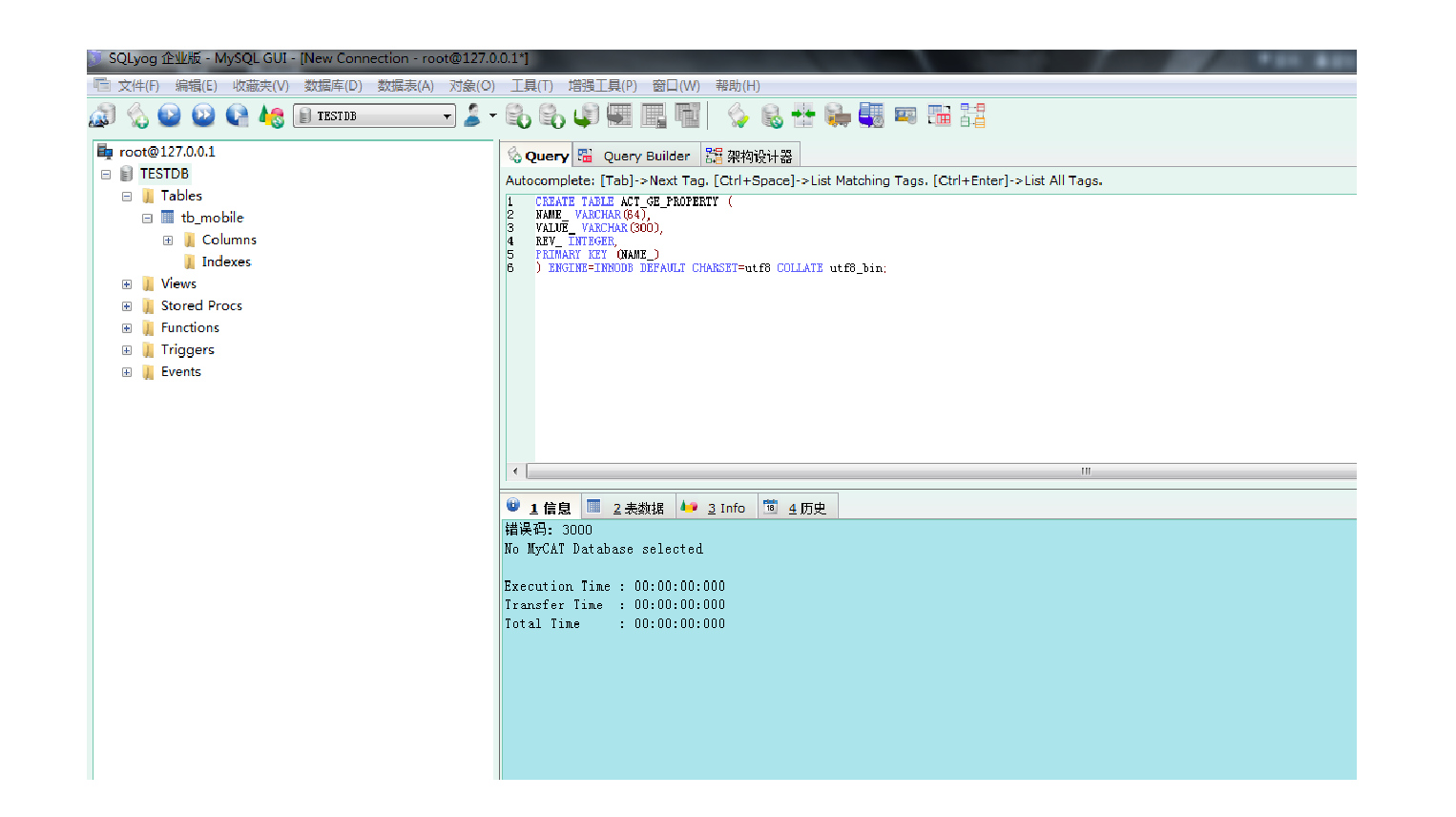Image resolution: width=1456 pixels, height=817 pixels.
Task: Click the new connection toolbar icon
Action: click(x=102, y=115)
